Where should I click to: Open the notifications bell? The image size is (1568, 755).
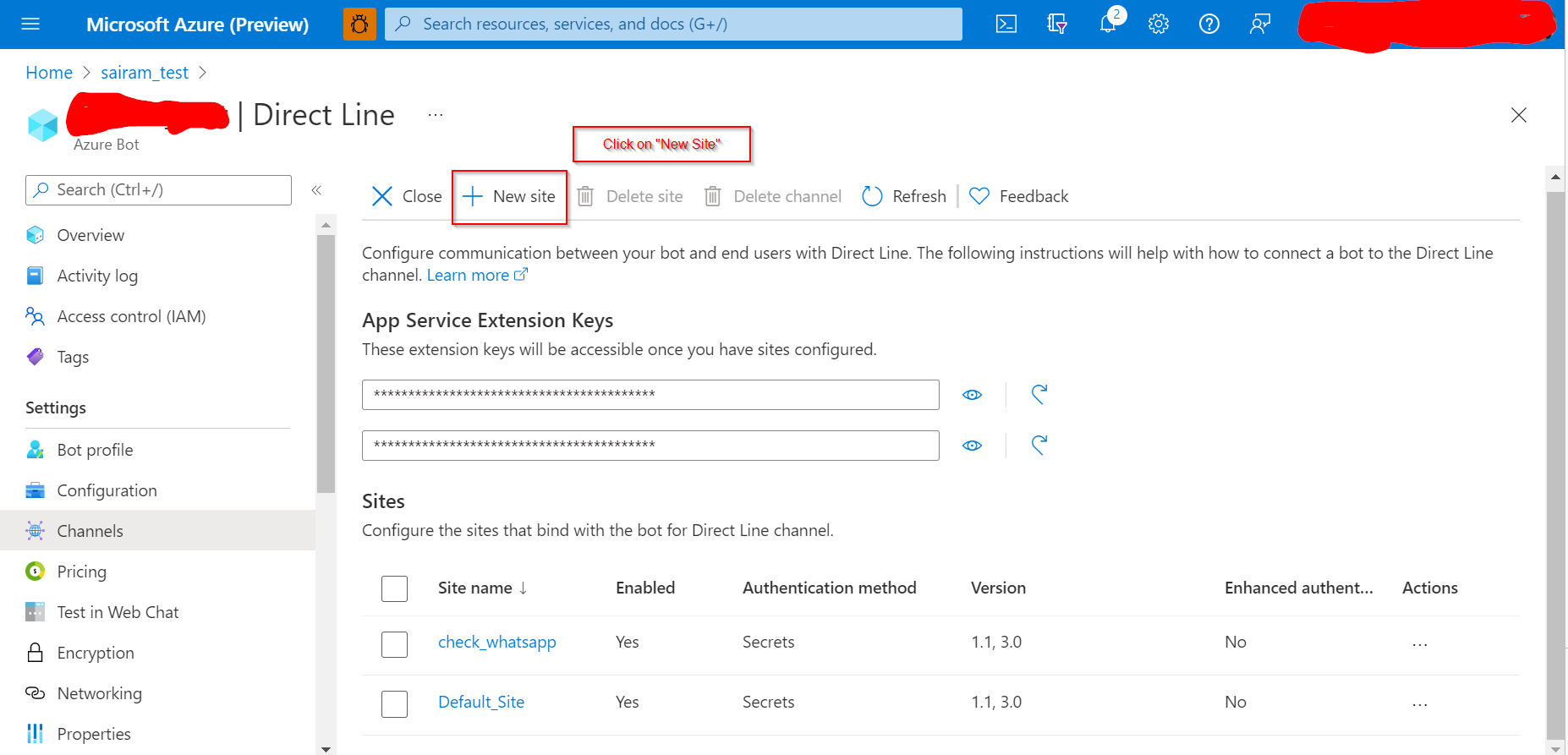point(1108,24)
